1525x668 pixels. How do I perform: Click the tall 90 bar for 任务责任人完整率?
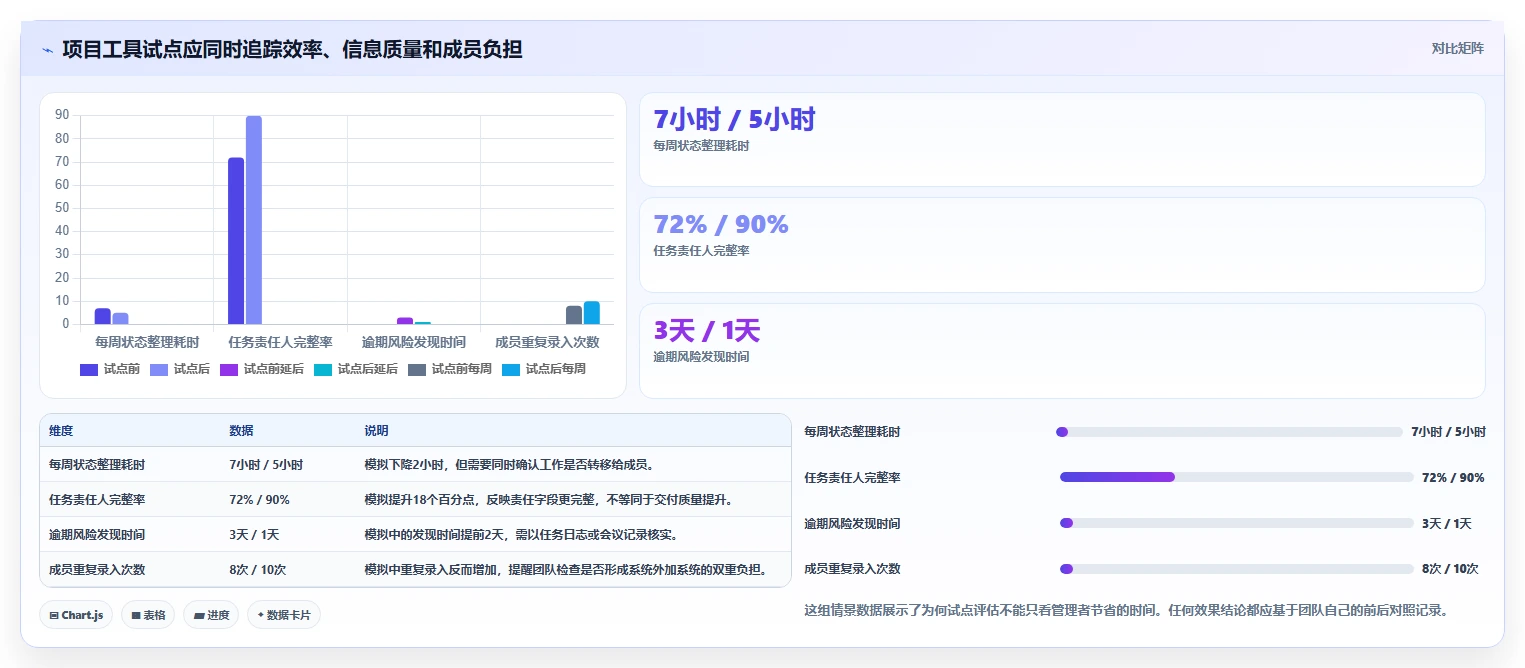tap(254, 220)
